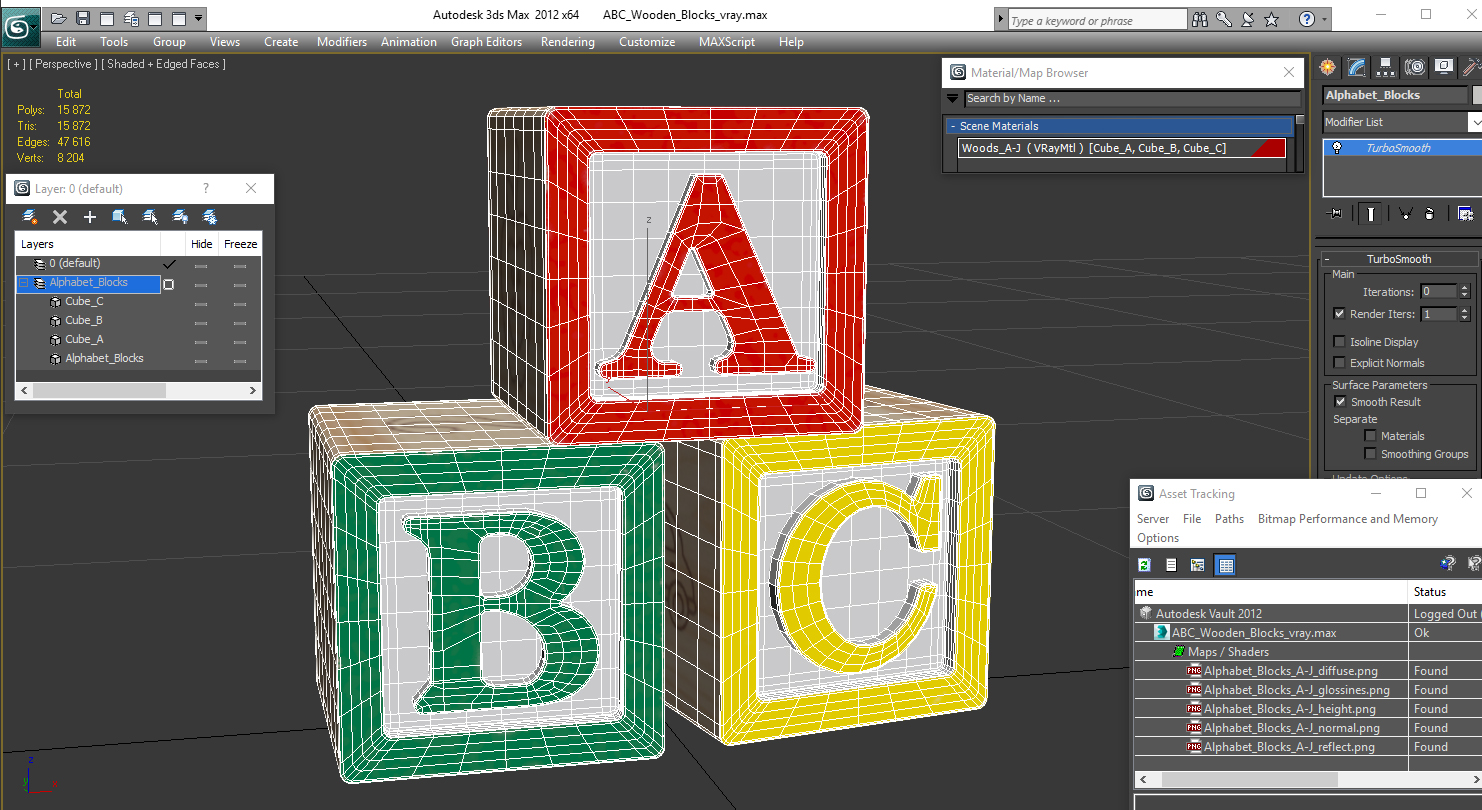This screenshot has height=810, width=1482.
Task: Click the binoculars search icon in InfoCenter
Action: point(1200,19)
